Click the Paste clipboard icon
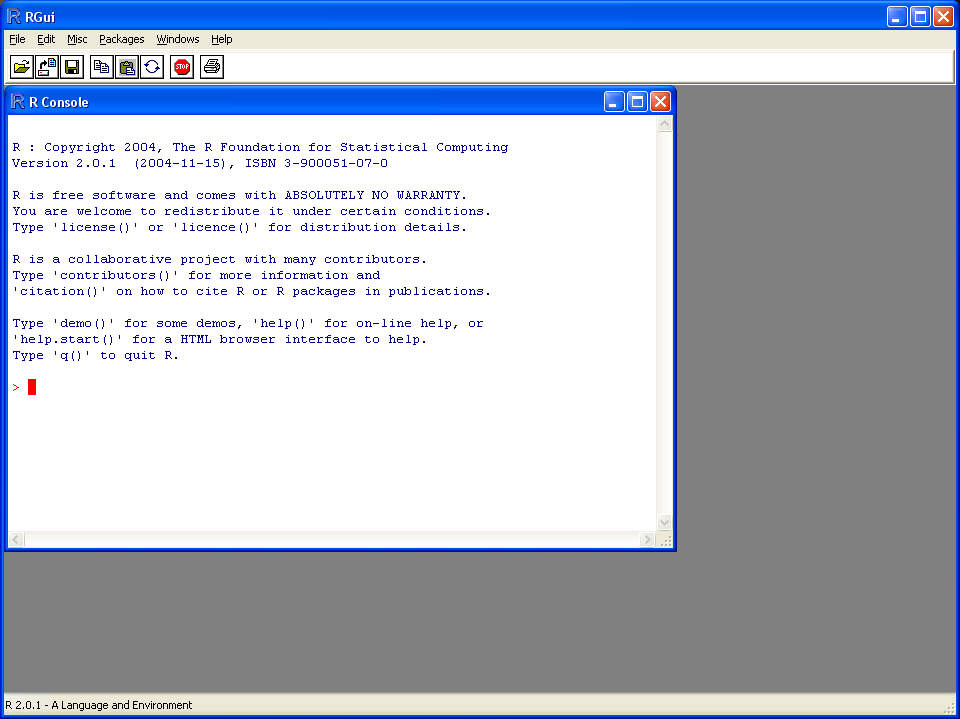The height and width of the screenshot is (719, 960). pyautogui.click(x=127, y=67)
